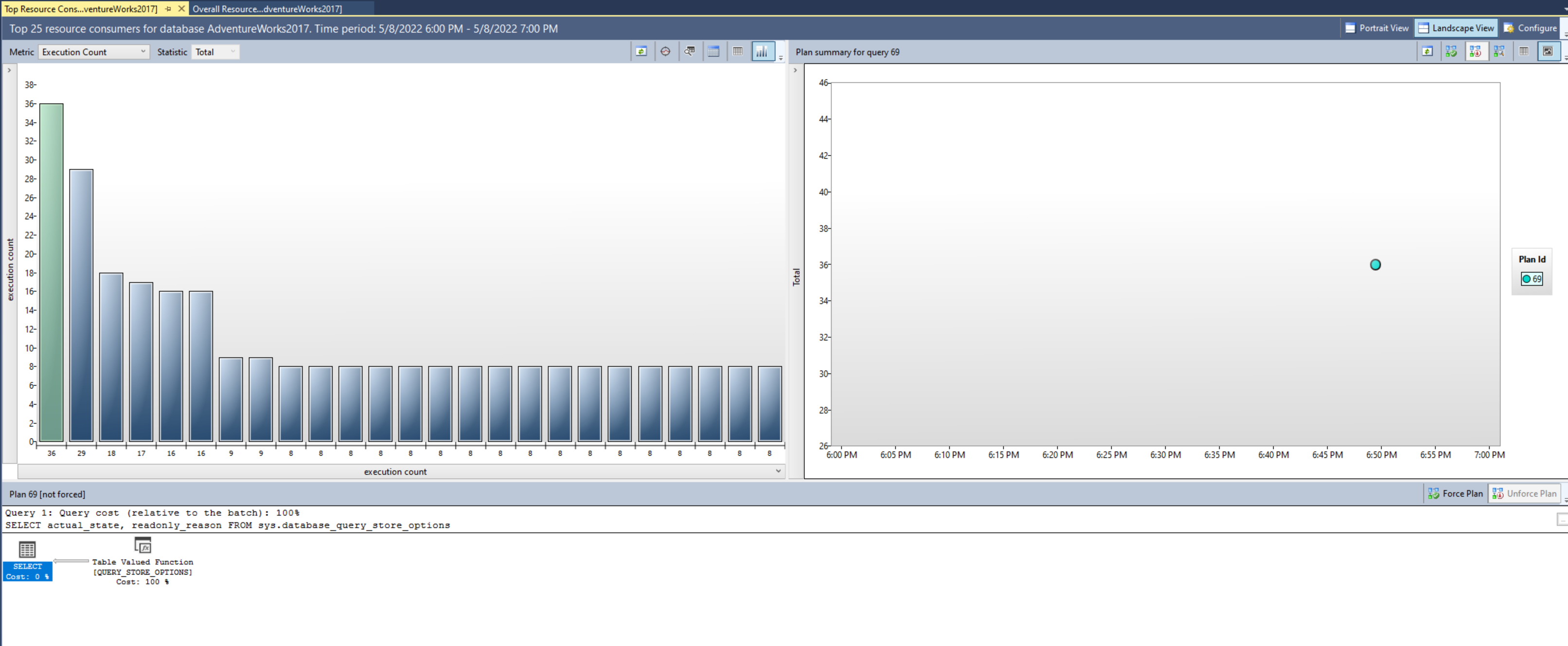Switch left pane to standard grid view
The height and width of the screenshot is (646, 1568).
(738, 52)
